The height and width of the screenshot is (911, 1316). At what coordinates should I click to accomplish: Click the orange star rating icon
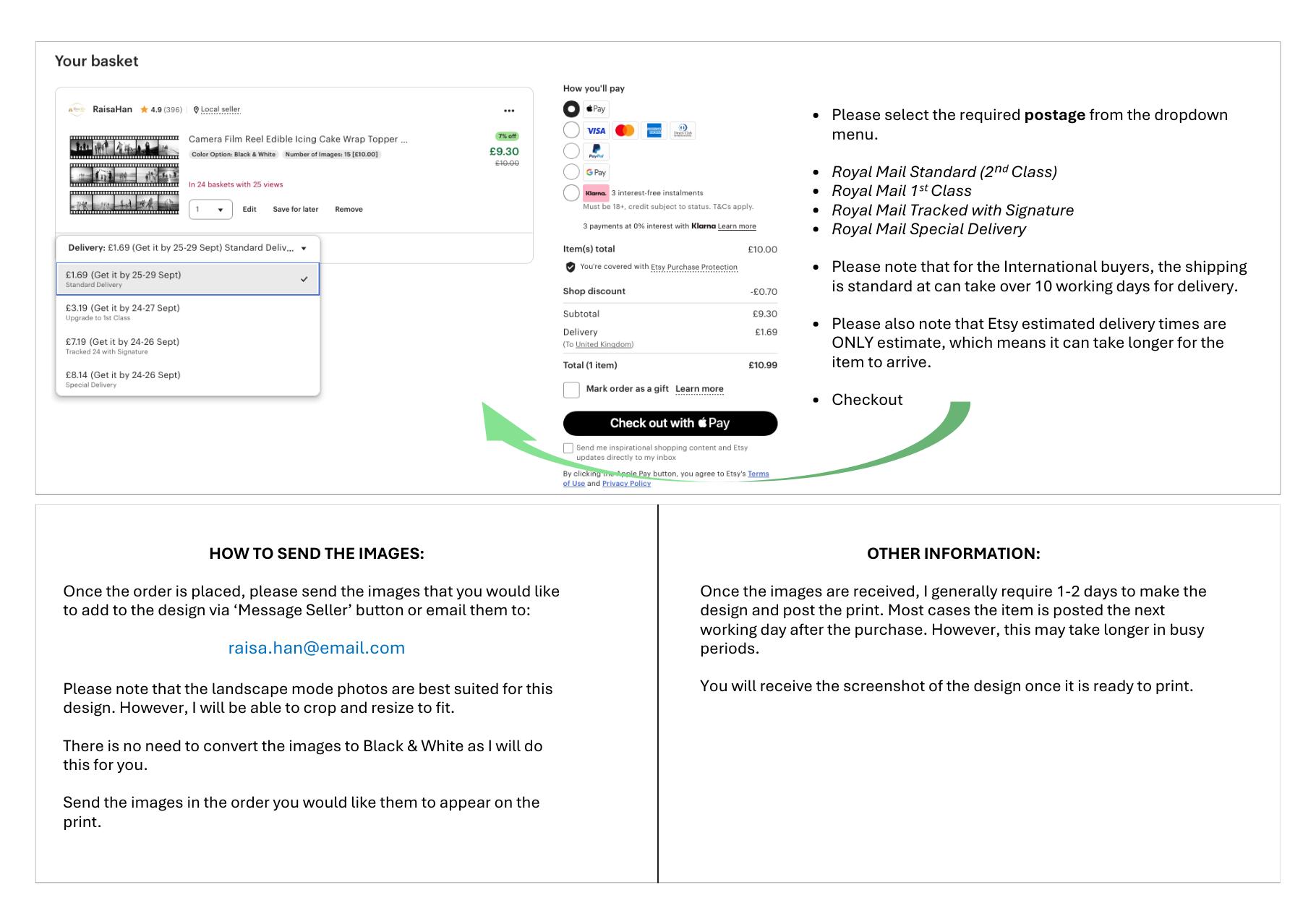point(144,110)
